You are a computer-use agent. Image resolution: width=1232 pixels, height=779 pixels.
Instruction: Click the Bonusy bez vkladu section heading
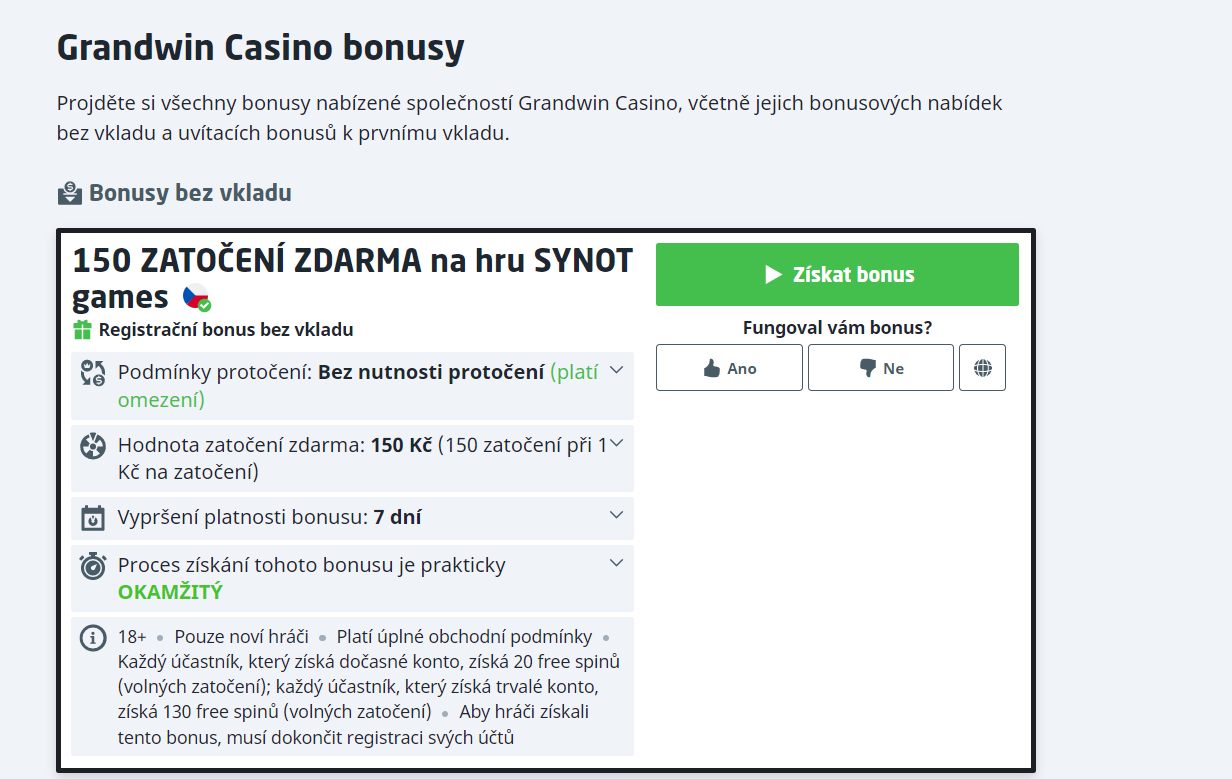point(190,193)
